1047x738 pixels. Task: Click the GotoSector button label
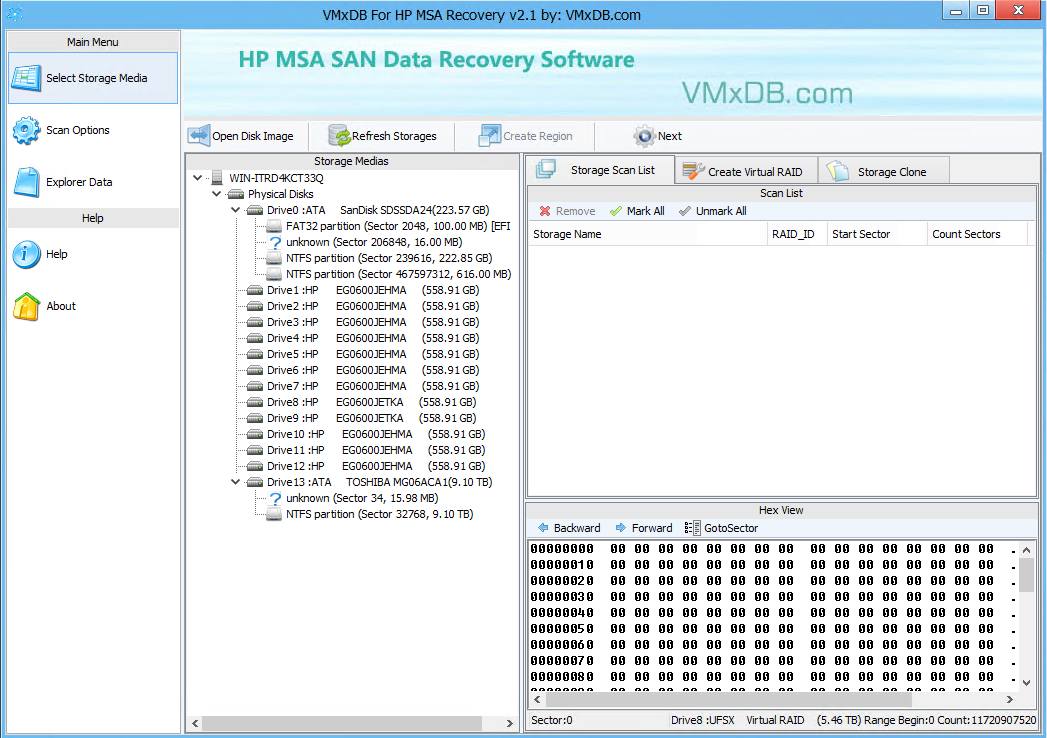(x=731, y=528)
